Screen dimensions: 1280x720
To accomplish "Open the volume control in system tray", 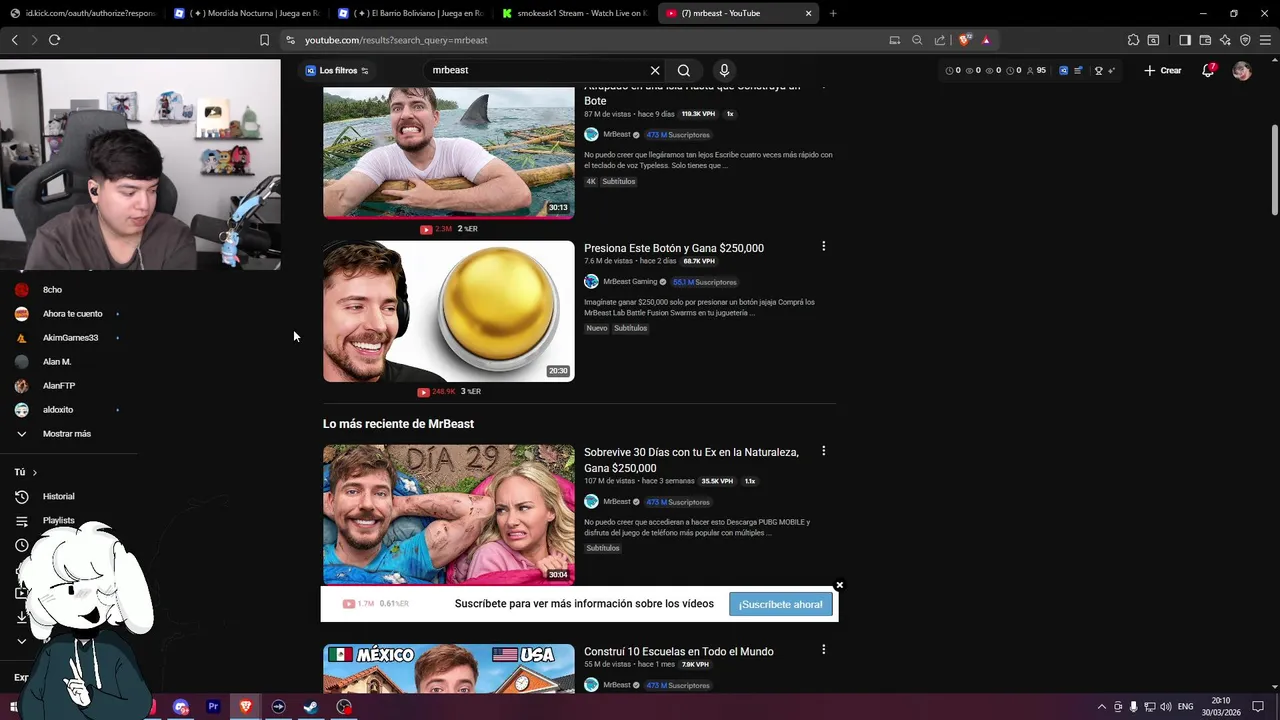I will pyautogui.click(x=1166, y=707).
